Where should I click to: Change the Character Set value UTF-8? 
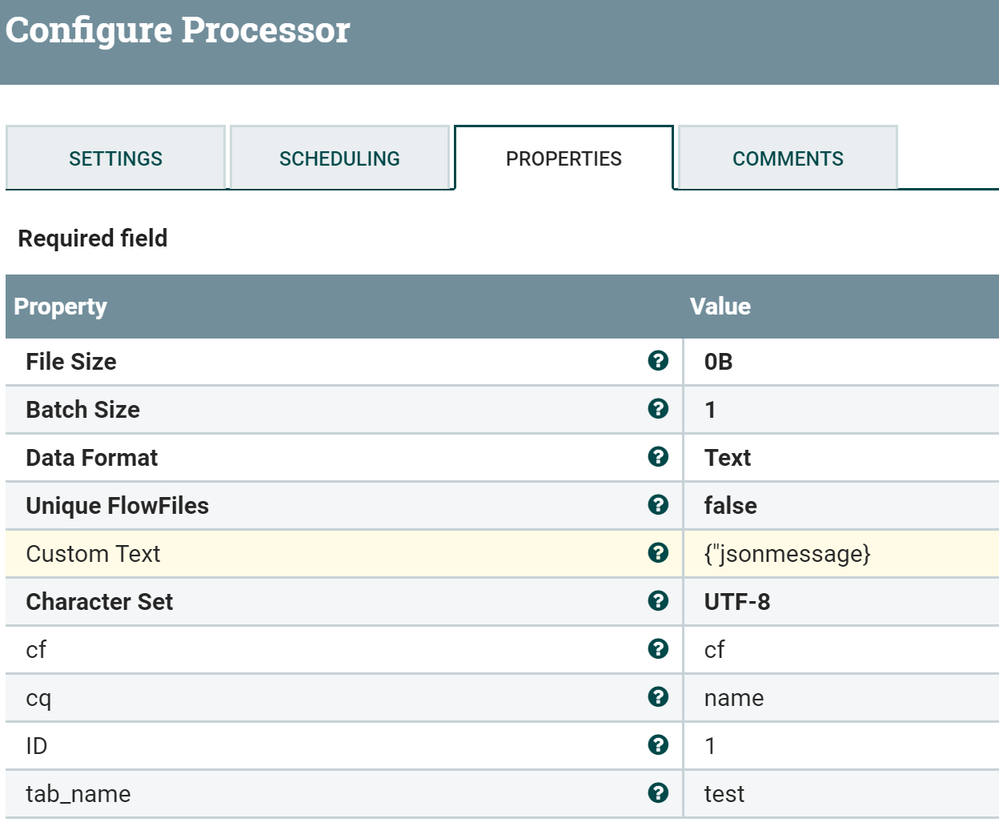(737, 602)
